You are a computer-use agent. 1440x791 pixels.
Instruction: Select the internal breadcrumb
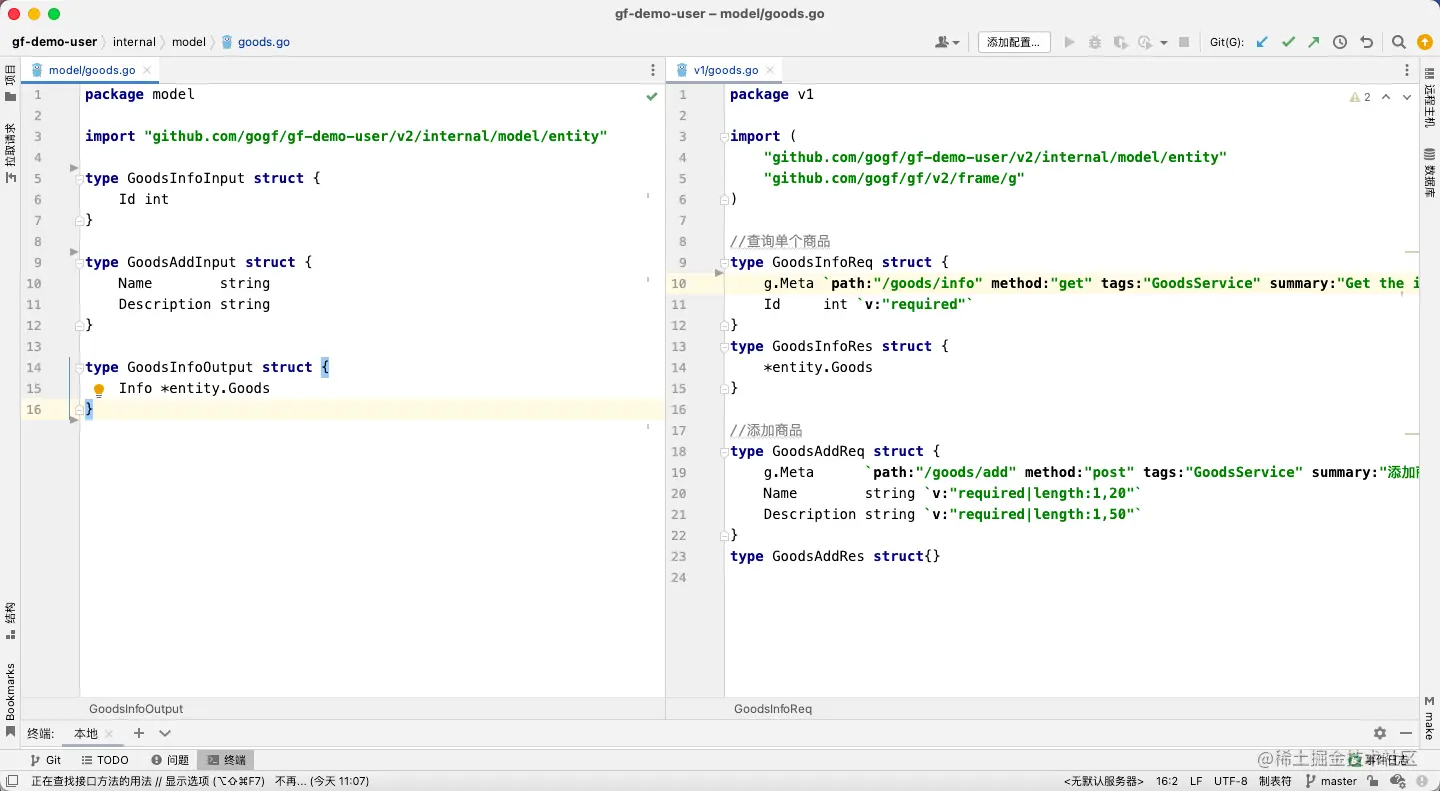point(135,42)
